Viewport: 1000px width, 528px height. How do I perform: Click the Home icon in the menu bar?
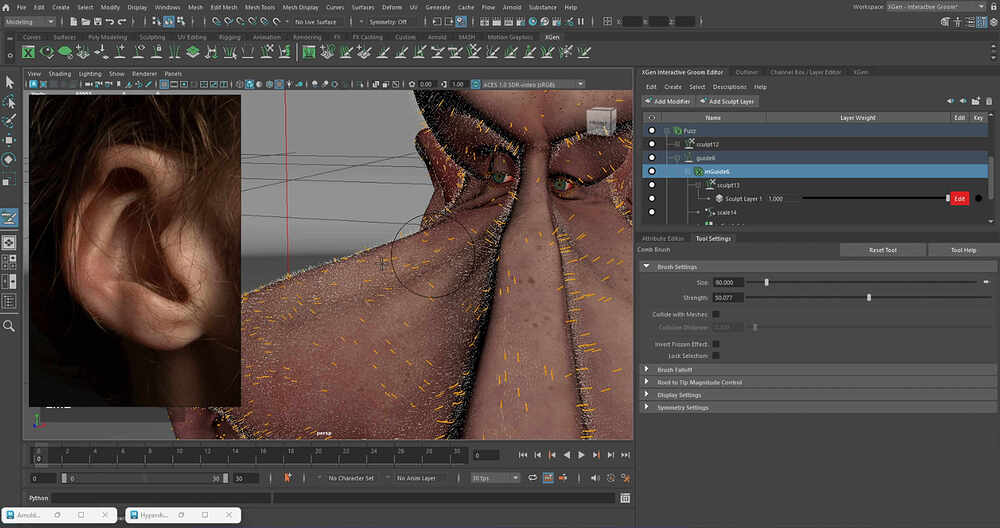pyautogui.click(x=7, y=7)
